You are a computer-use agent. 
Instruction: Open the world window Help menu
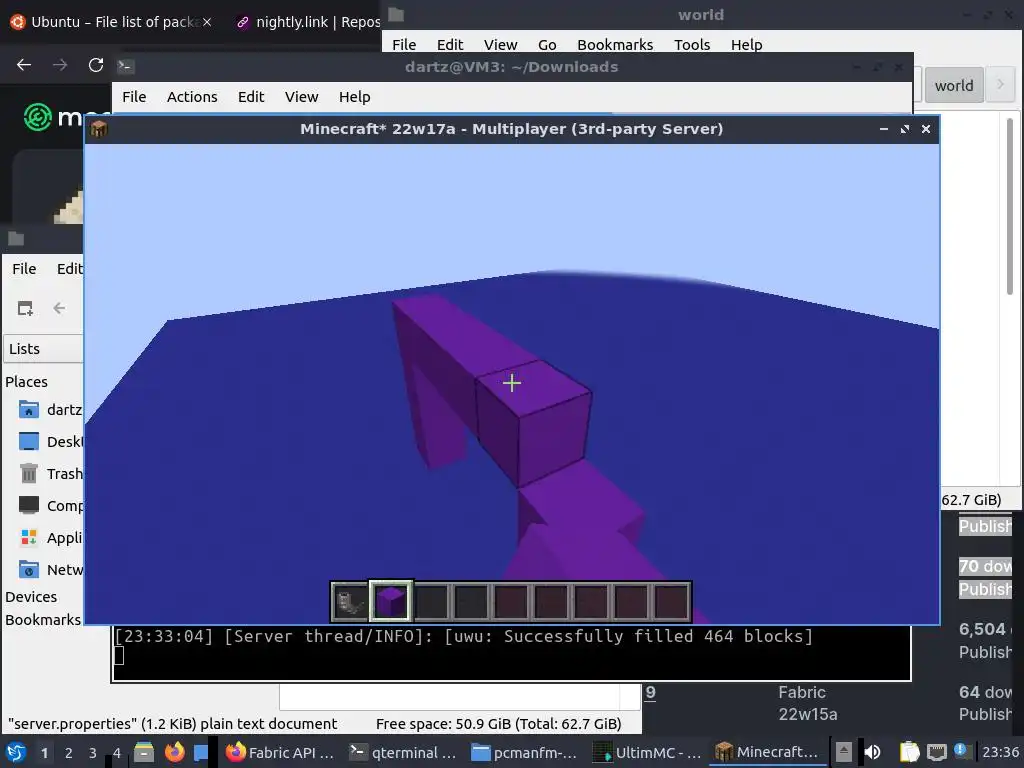click(746, 44)
